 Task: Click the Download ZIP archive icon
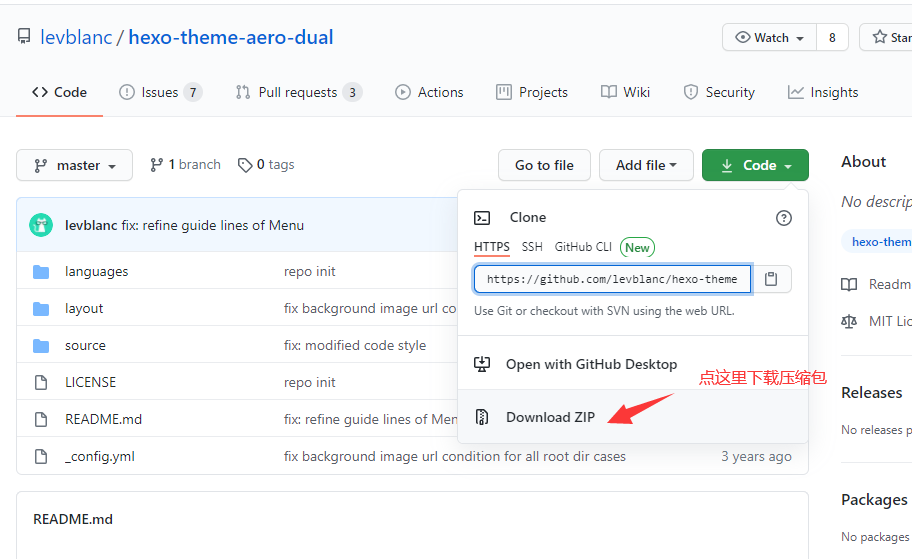[482, 417]
